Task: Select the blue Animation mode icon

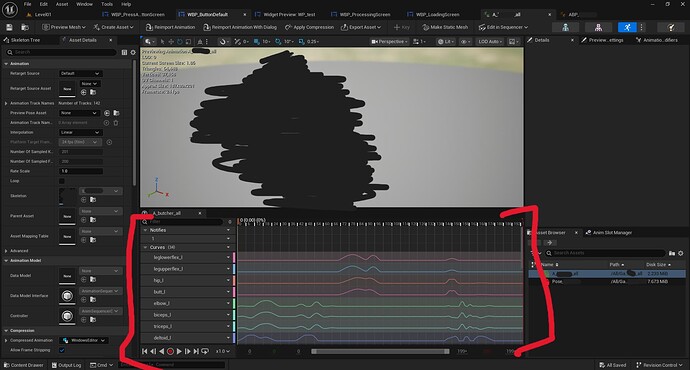Action: (627, 27)
